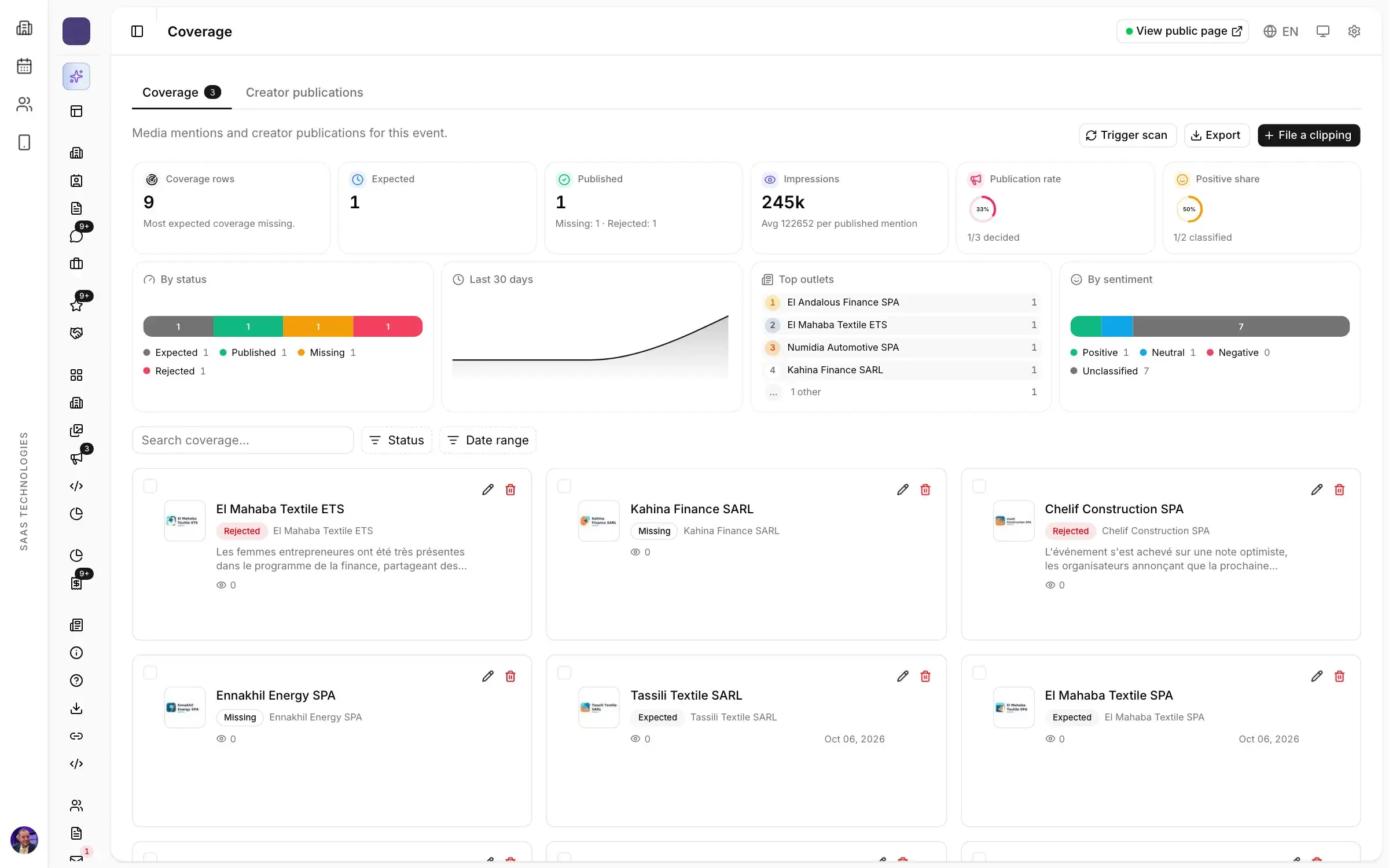Image resolution: width=1389 pixels, height=868 pixels.
Task: Open the handshake icon in sidebar
Action: click(76, 333)
